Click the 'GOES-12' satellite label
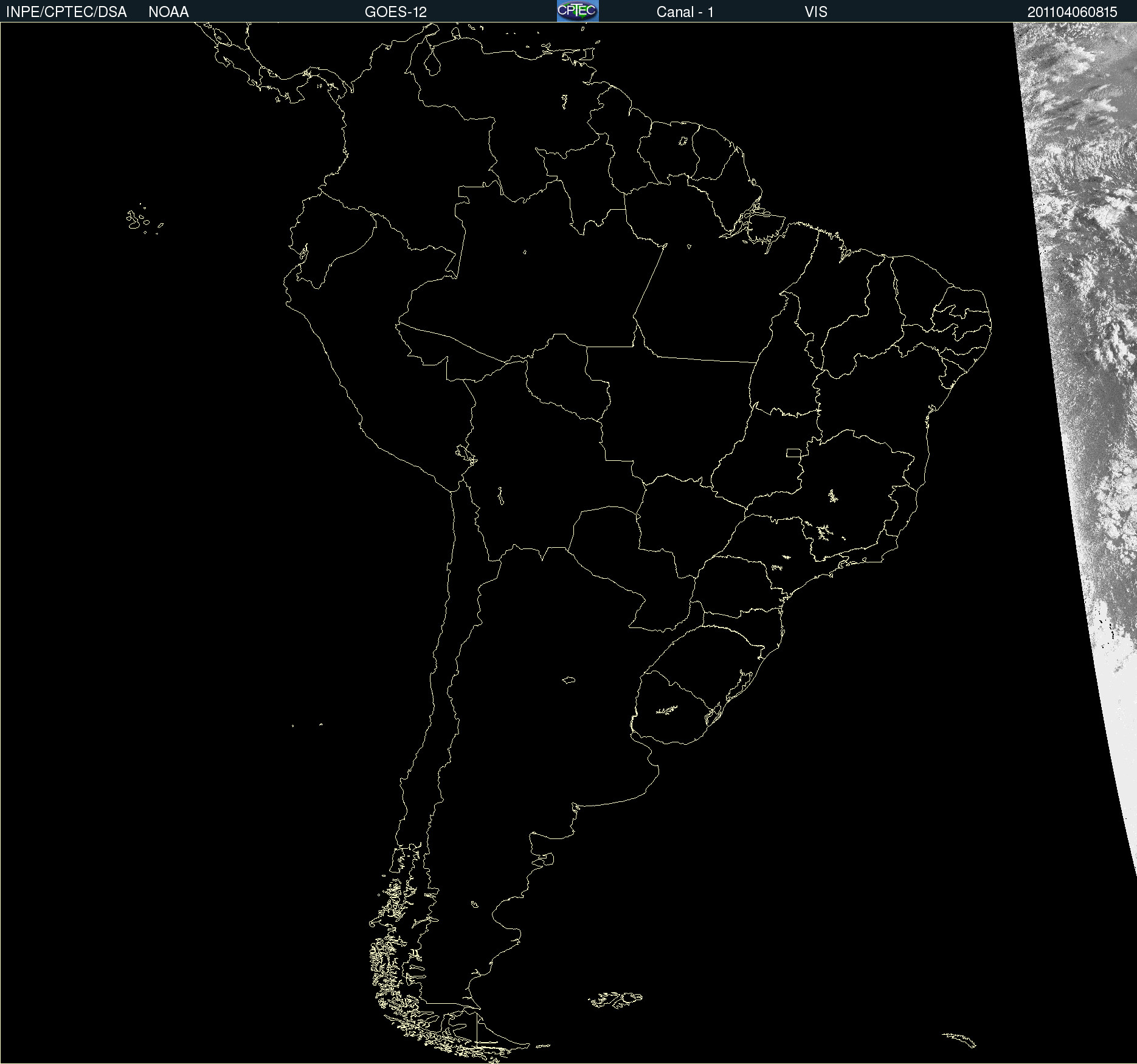The image size is (1137, 1064). tap(396, 12)
